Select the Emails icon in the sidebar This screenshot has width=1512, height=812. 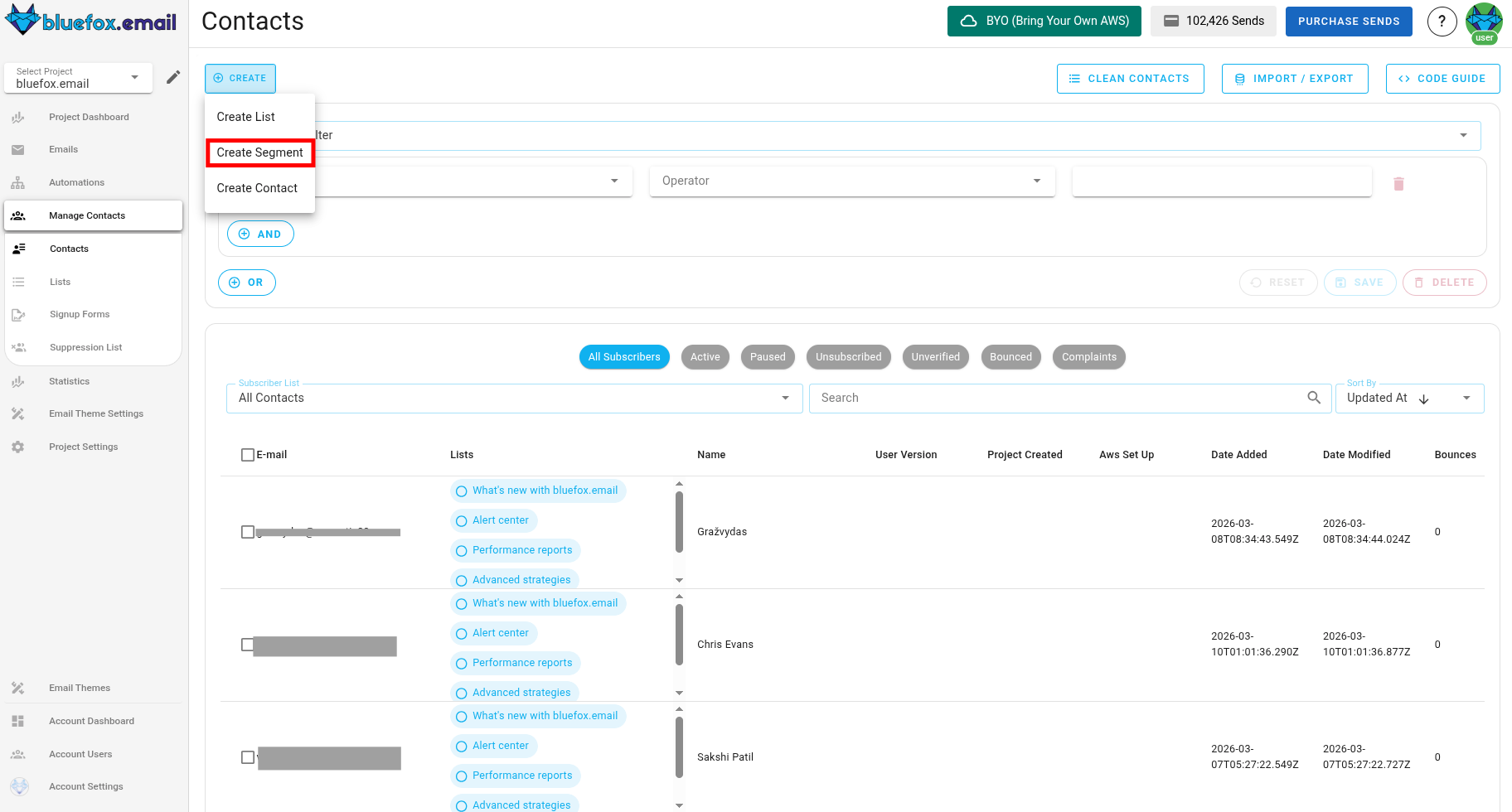(x=18, y=149)
